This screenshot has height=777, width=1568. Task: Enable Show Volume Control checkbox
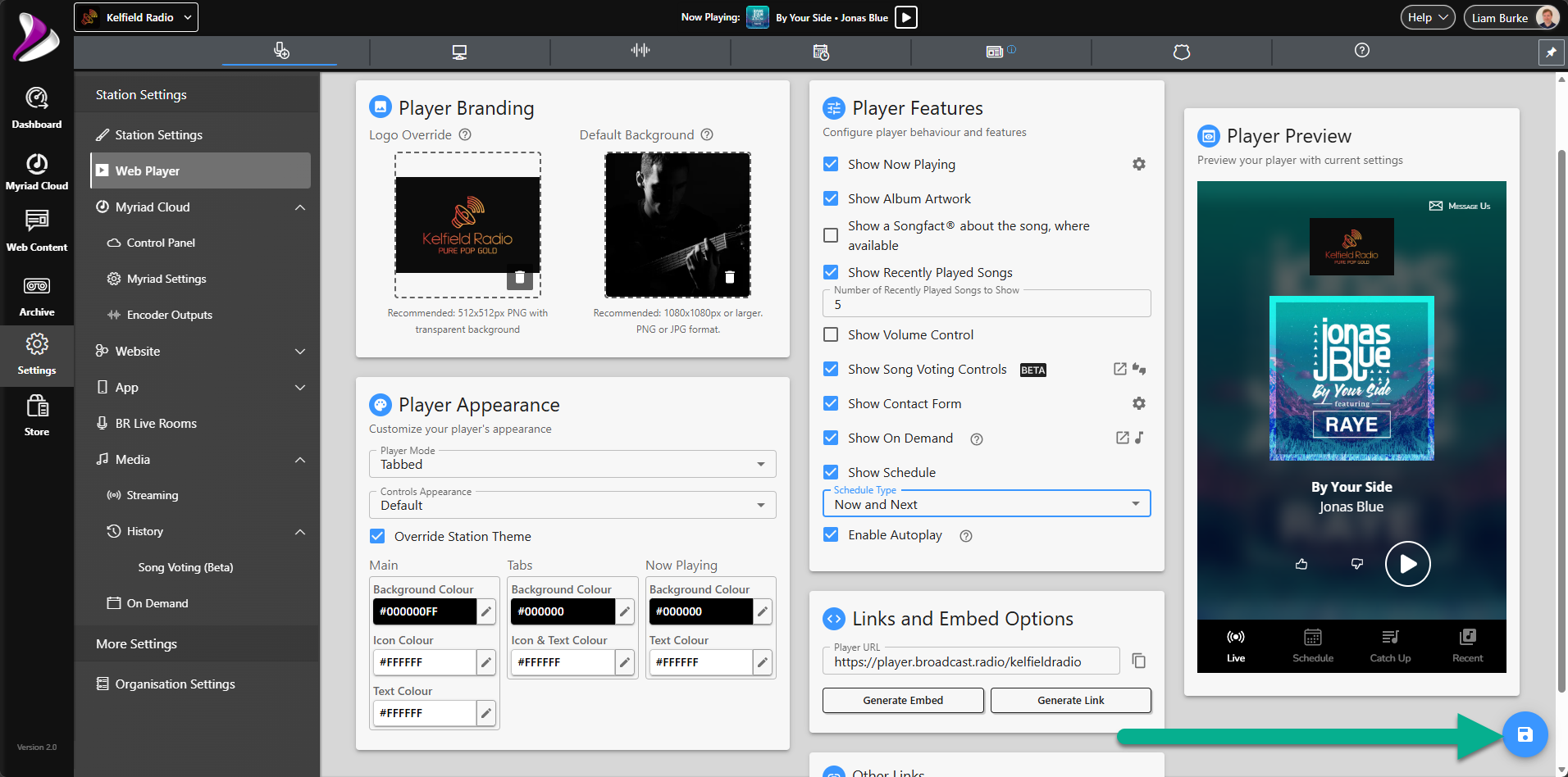tap(831, 334)
